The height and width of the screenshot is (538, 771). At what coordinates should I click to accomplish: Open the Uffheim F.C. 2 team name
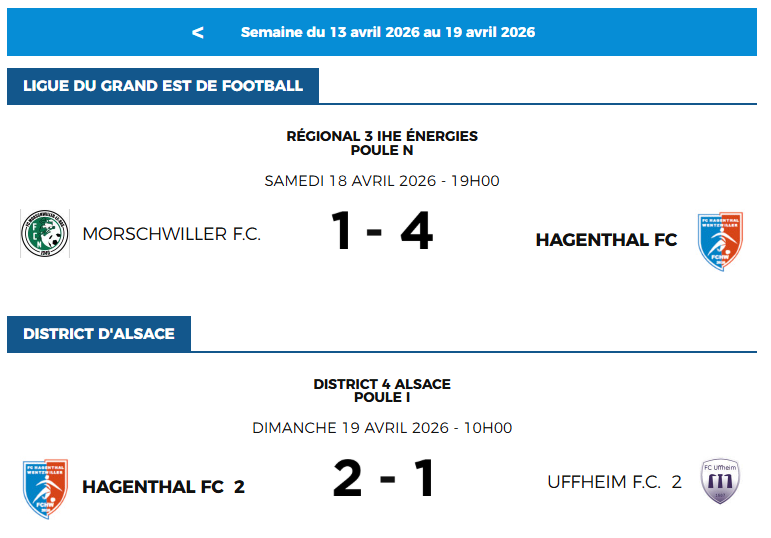[614, 482]
